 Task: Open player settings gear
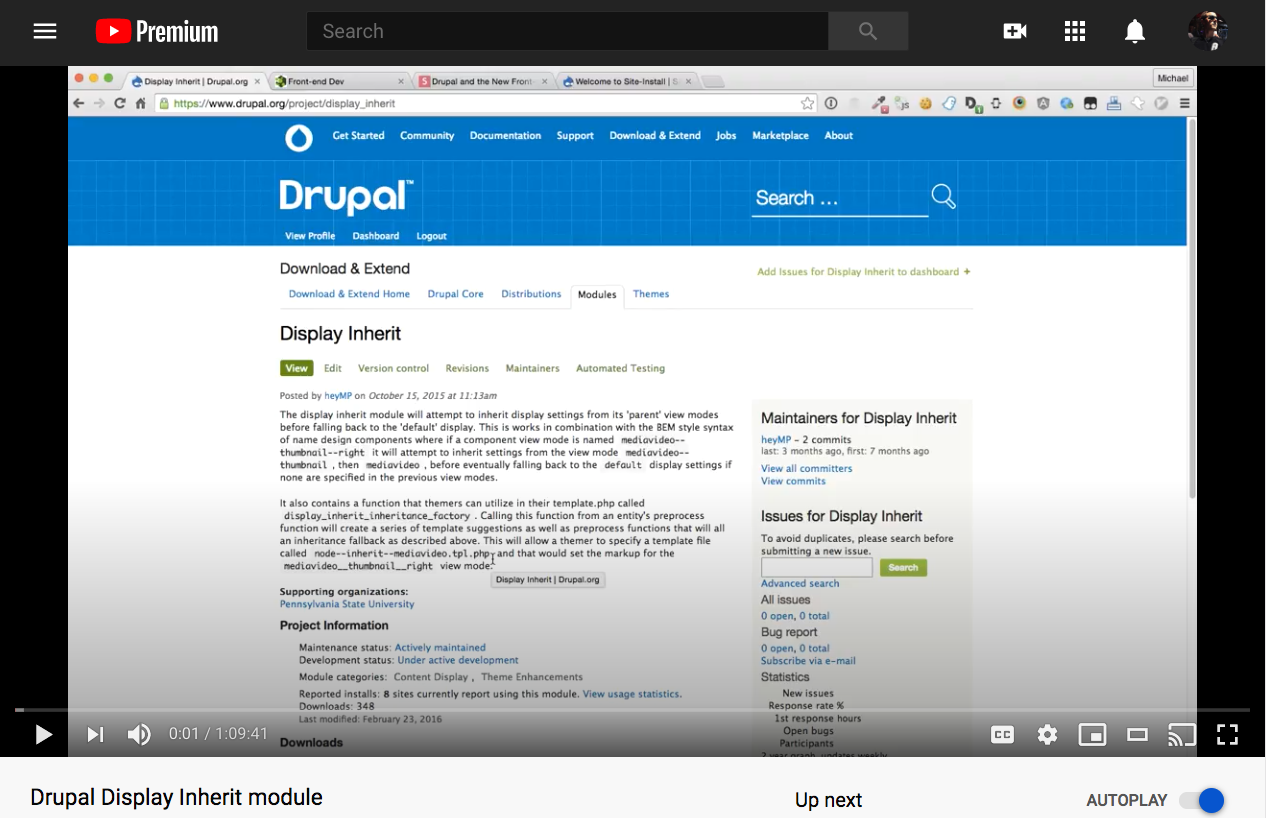coord(1047,735)
